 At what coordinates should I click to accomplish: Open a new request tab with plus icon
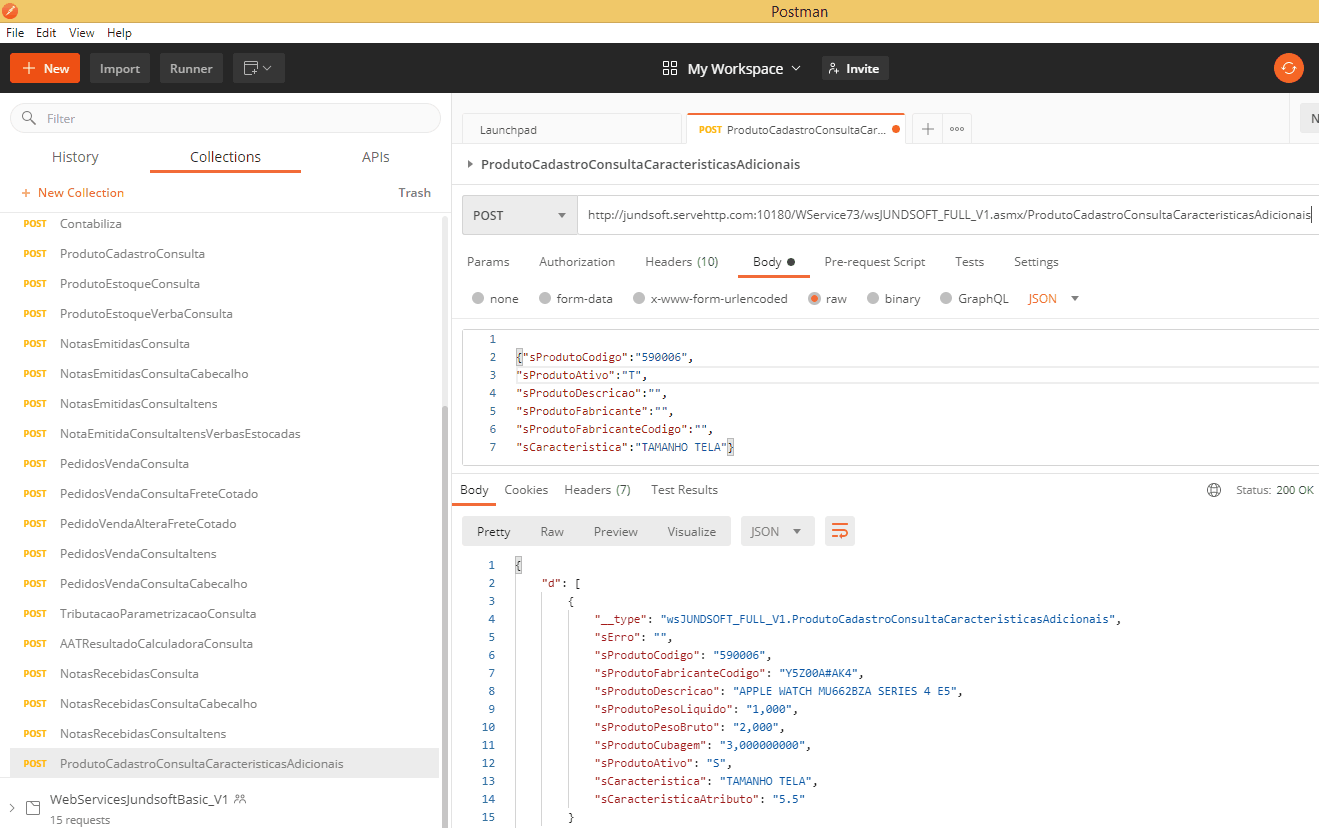pos(927,129)
